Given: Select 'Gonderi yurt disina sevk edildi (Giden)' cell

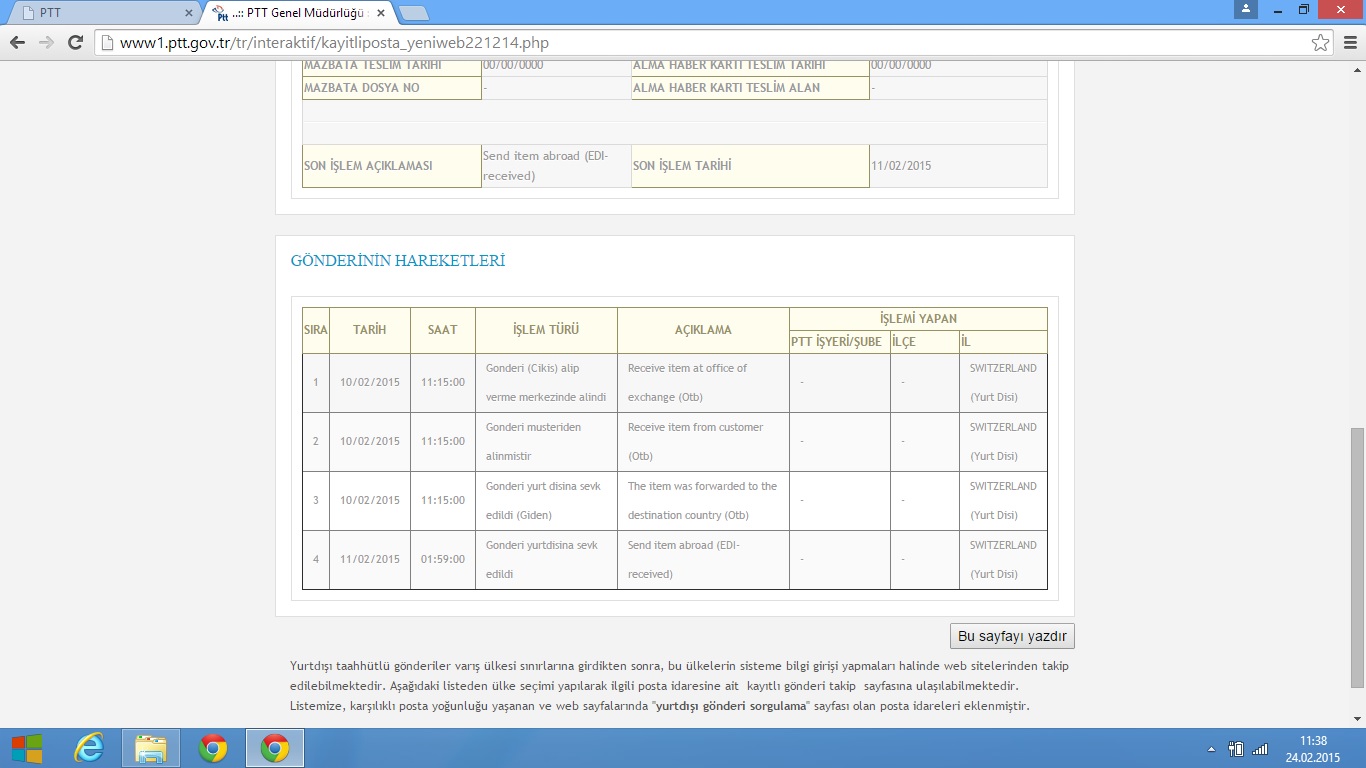Looking at the screenshot, I should point(546,500).
